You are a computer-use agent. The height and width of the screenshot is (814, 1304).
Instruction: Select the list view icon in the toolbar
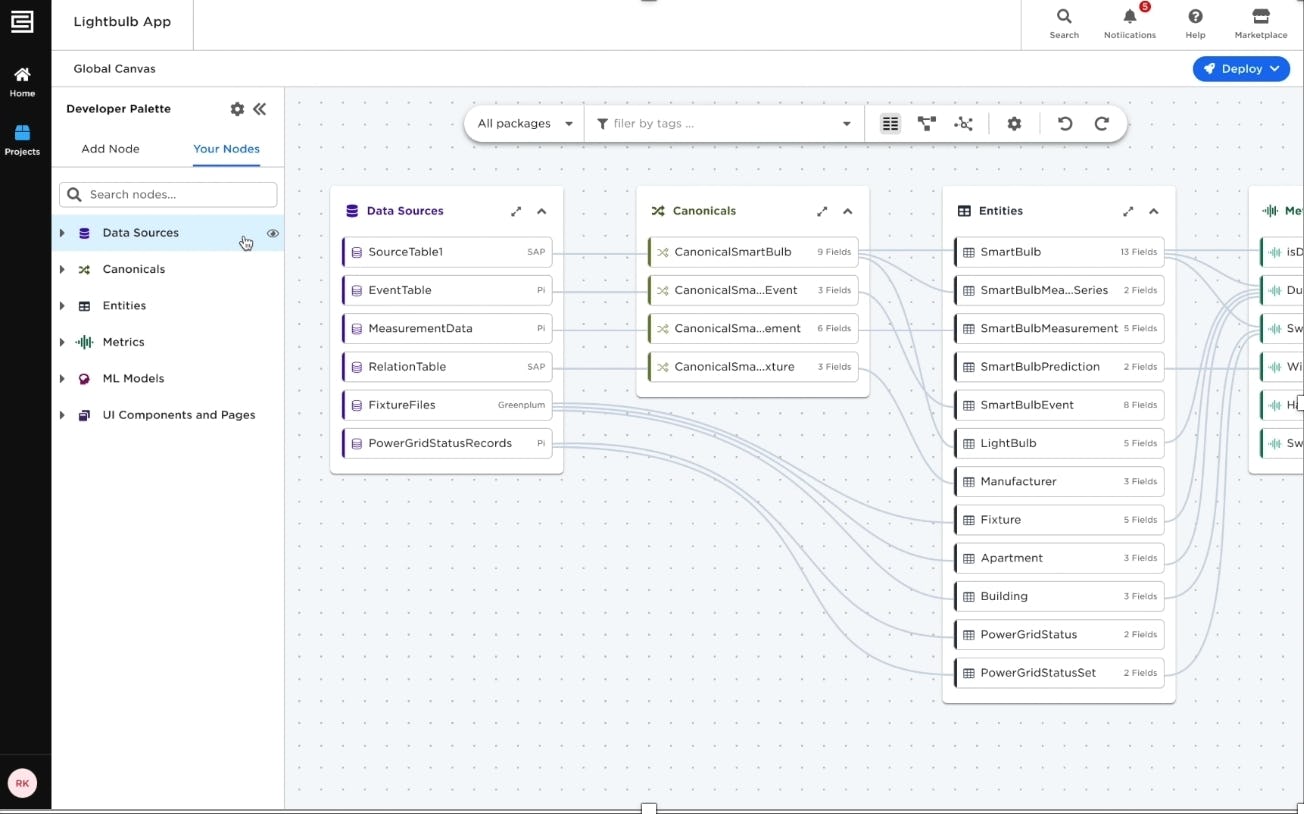click(x=890, y=123)
